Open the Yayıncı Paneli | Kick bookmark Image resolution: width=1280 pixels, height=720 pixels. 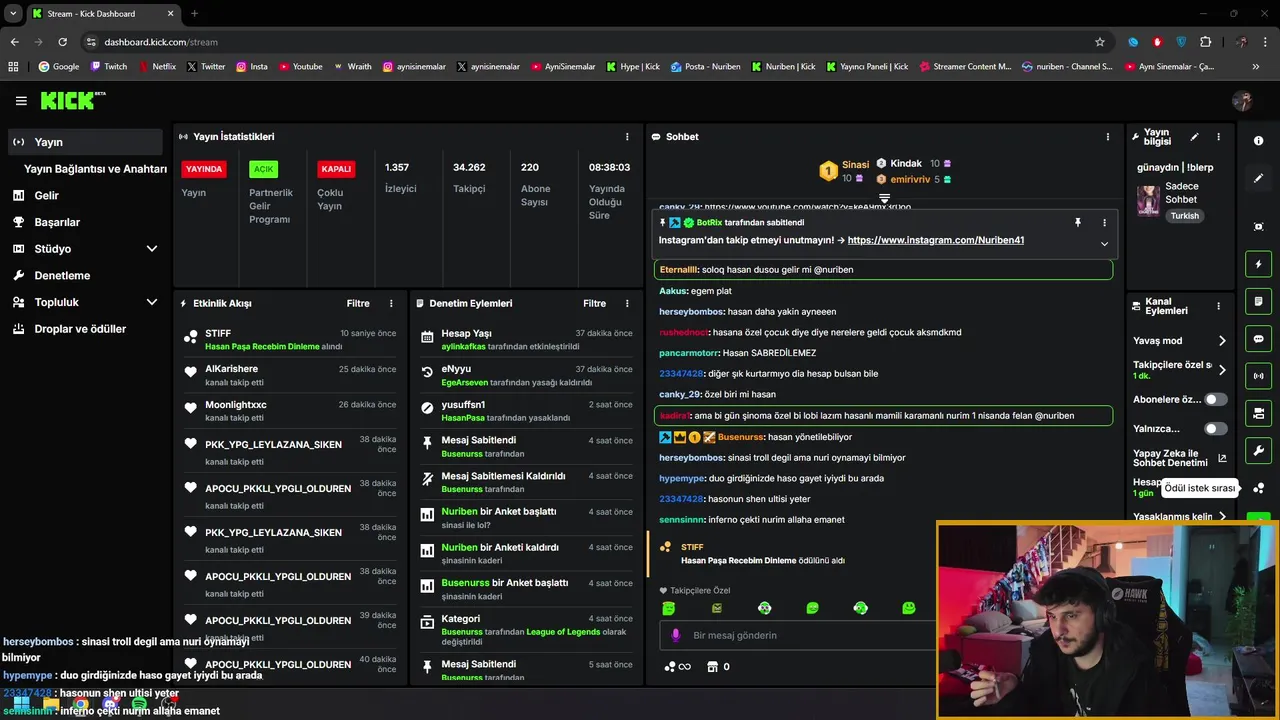(867, 67)
